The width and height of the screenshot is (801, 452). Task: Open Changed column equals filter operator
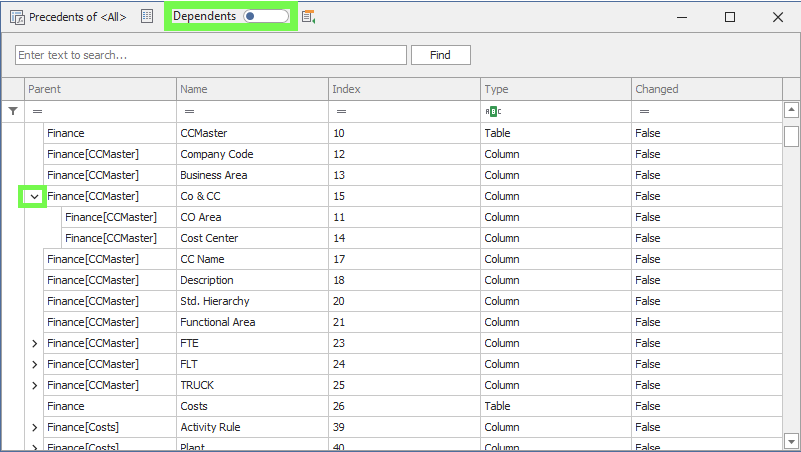(x=645, y=112)
